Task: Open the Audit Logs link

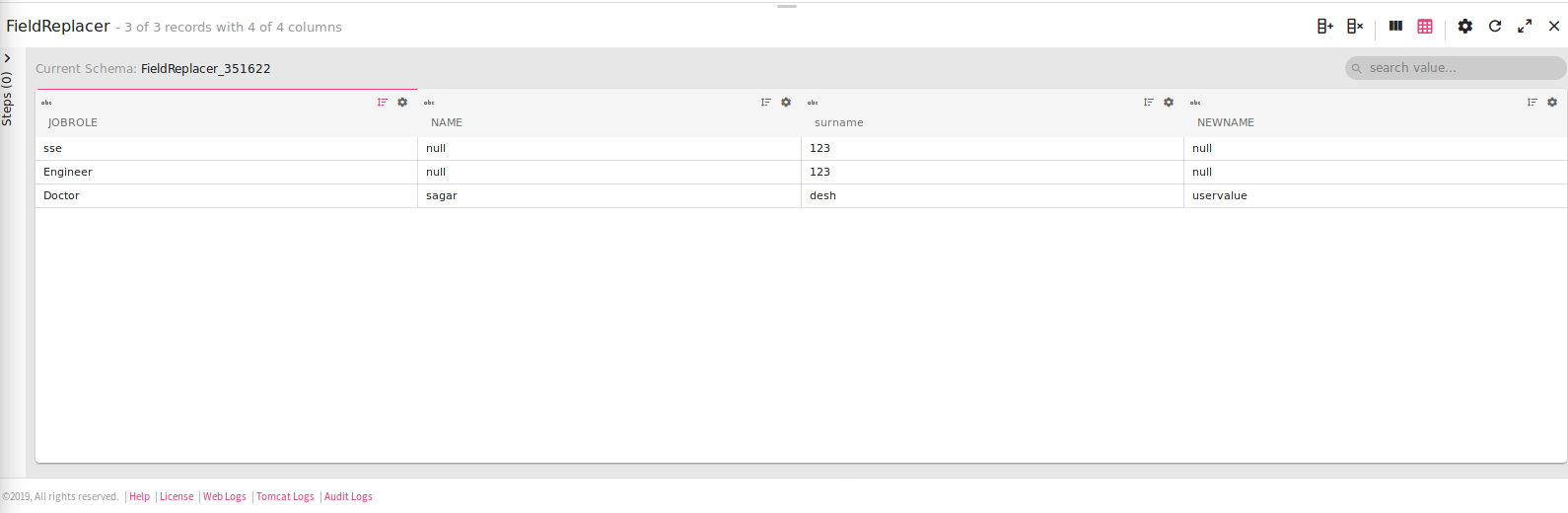Action: pyautogui.click(x=348, y=497)
